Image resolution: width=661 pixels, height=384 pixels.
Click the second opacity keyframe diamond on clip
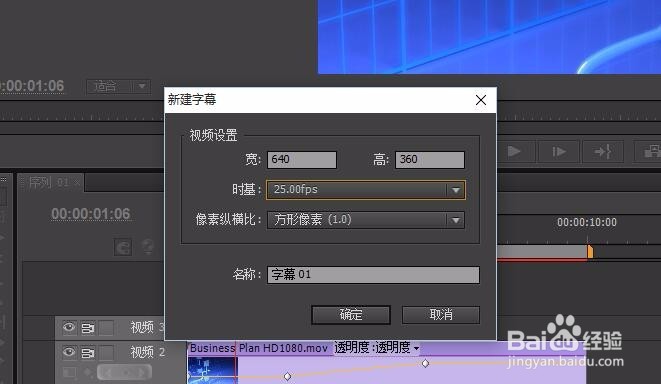pyautogui.click(x=288, y=376)
